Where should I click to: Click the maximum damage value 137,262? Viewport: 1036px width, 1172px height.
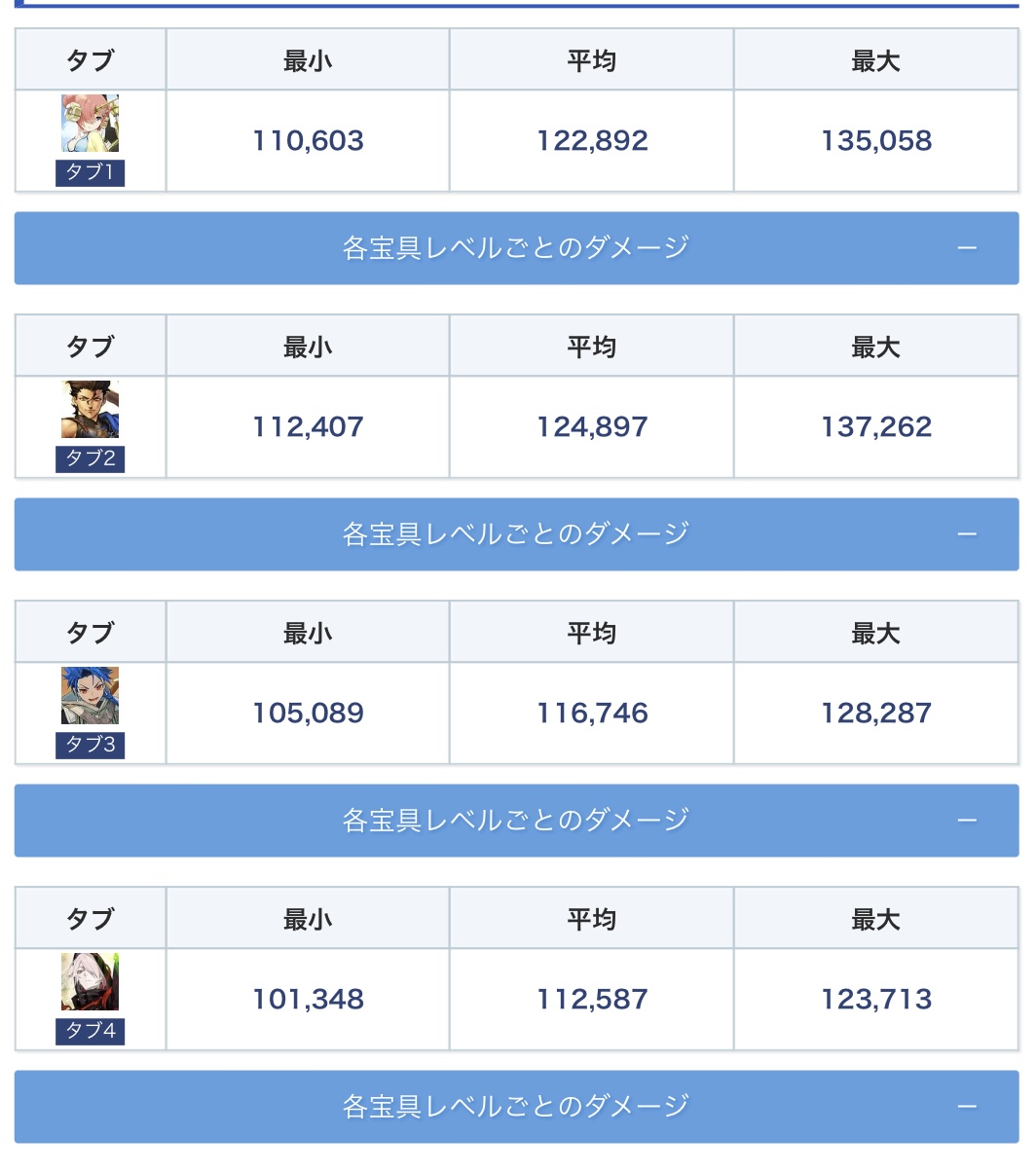click(x=876, y=427)
